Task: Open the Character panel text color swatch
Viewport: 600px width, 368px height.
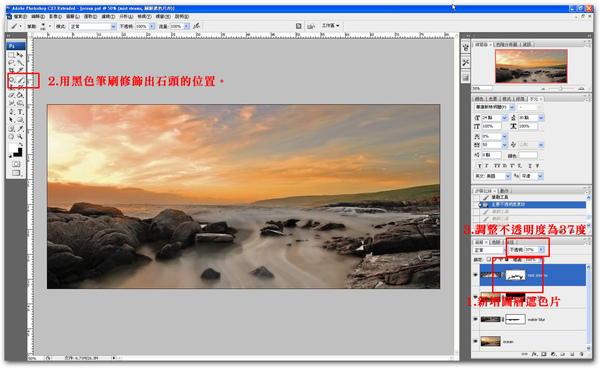Action: pos(528,155)
